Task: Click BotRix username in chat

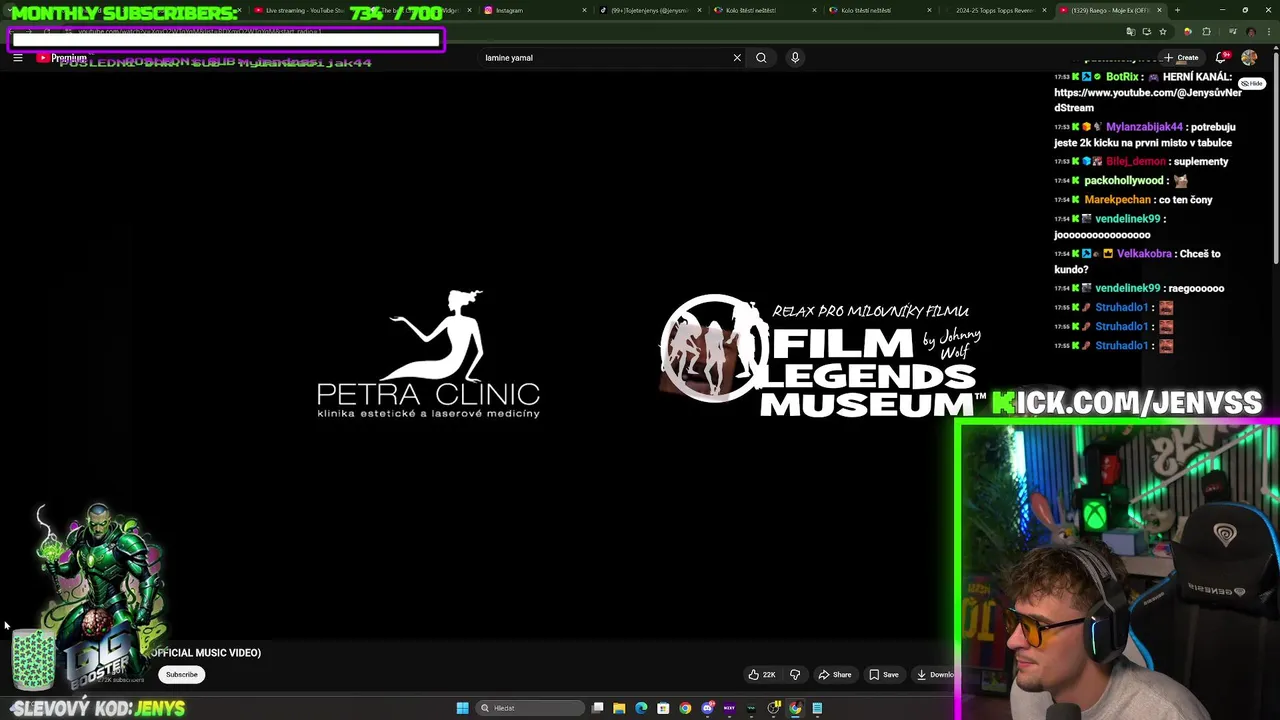Action: coord(1122,77)
